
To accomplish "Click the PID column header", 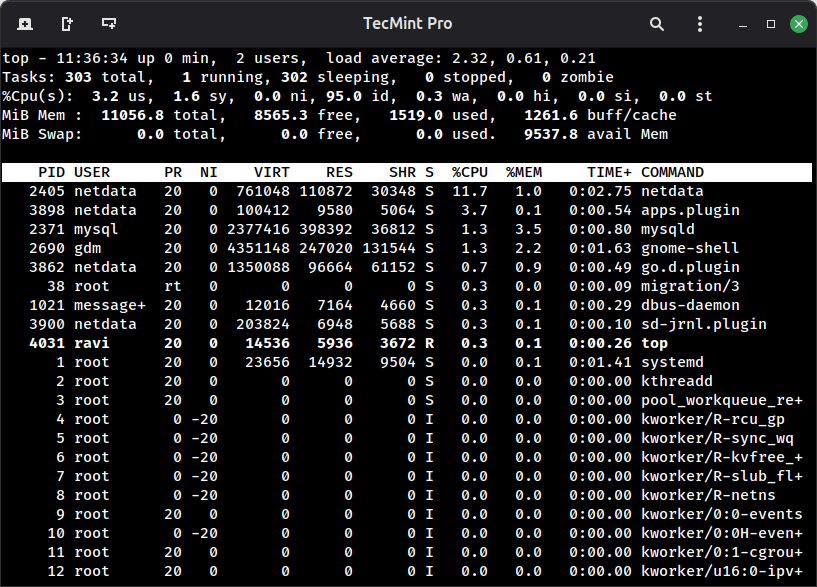I will 51,173.
